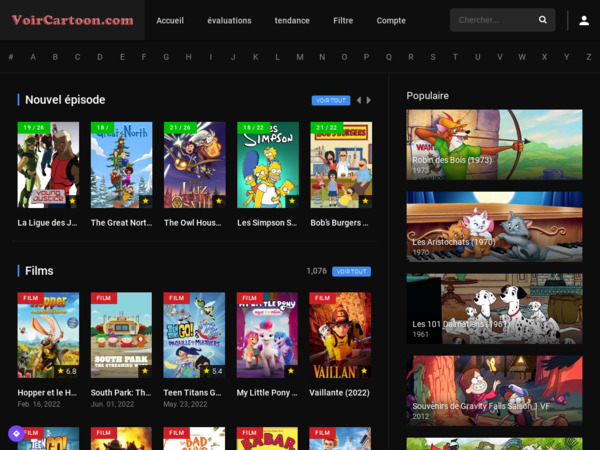This screenshot has width=600, height=450.
Task: Filter titles by letter G
Action: pyautogui.click(x=166, y=57)
